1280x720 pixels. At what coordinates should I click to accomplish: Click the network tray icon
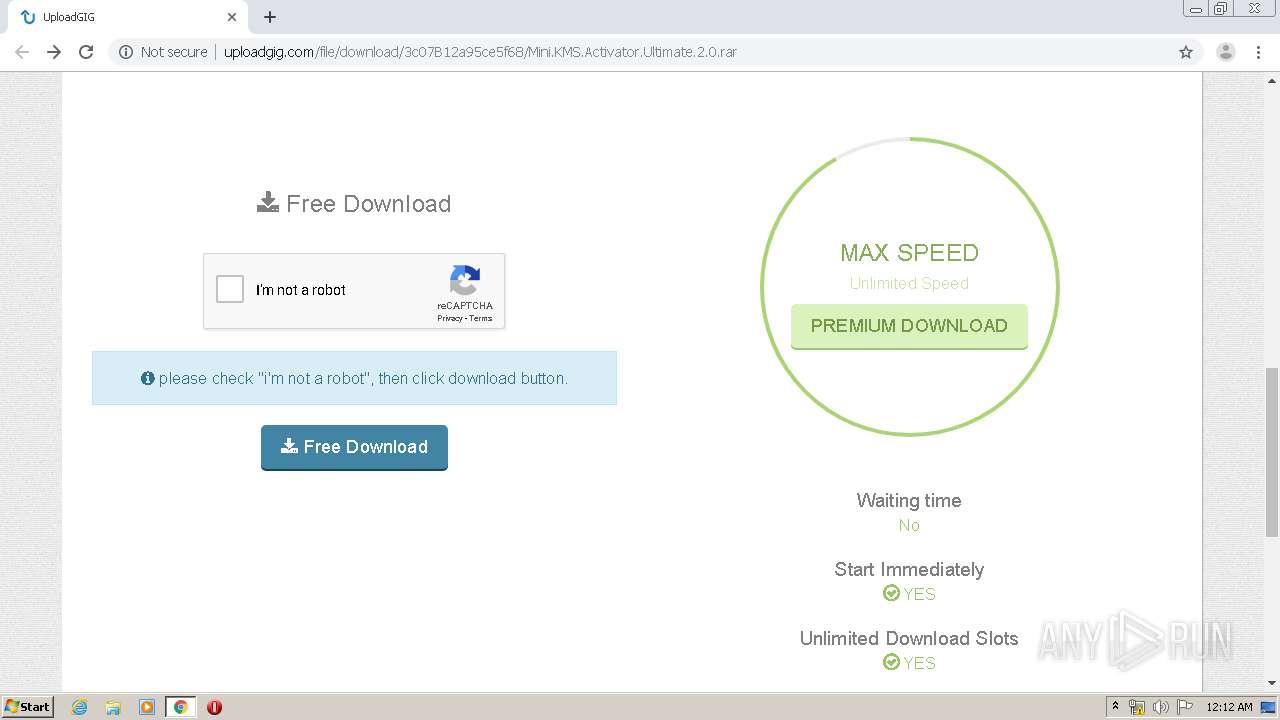coord(1137,707)
